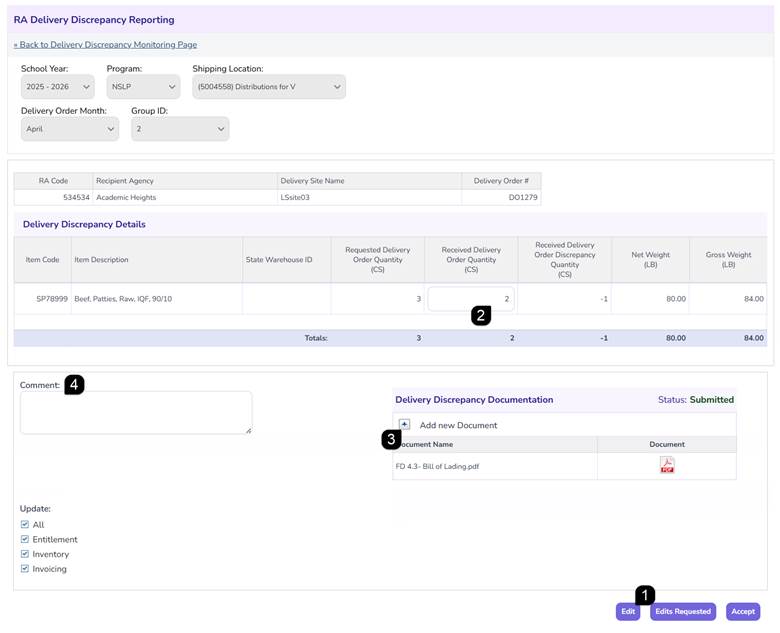Click RA code 534534 cell

click(54, 197)
